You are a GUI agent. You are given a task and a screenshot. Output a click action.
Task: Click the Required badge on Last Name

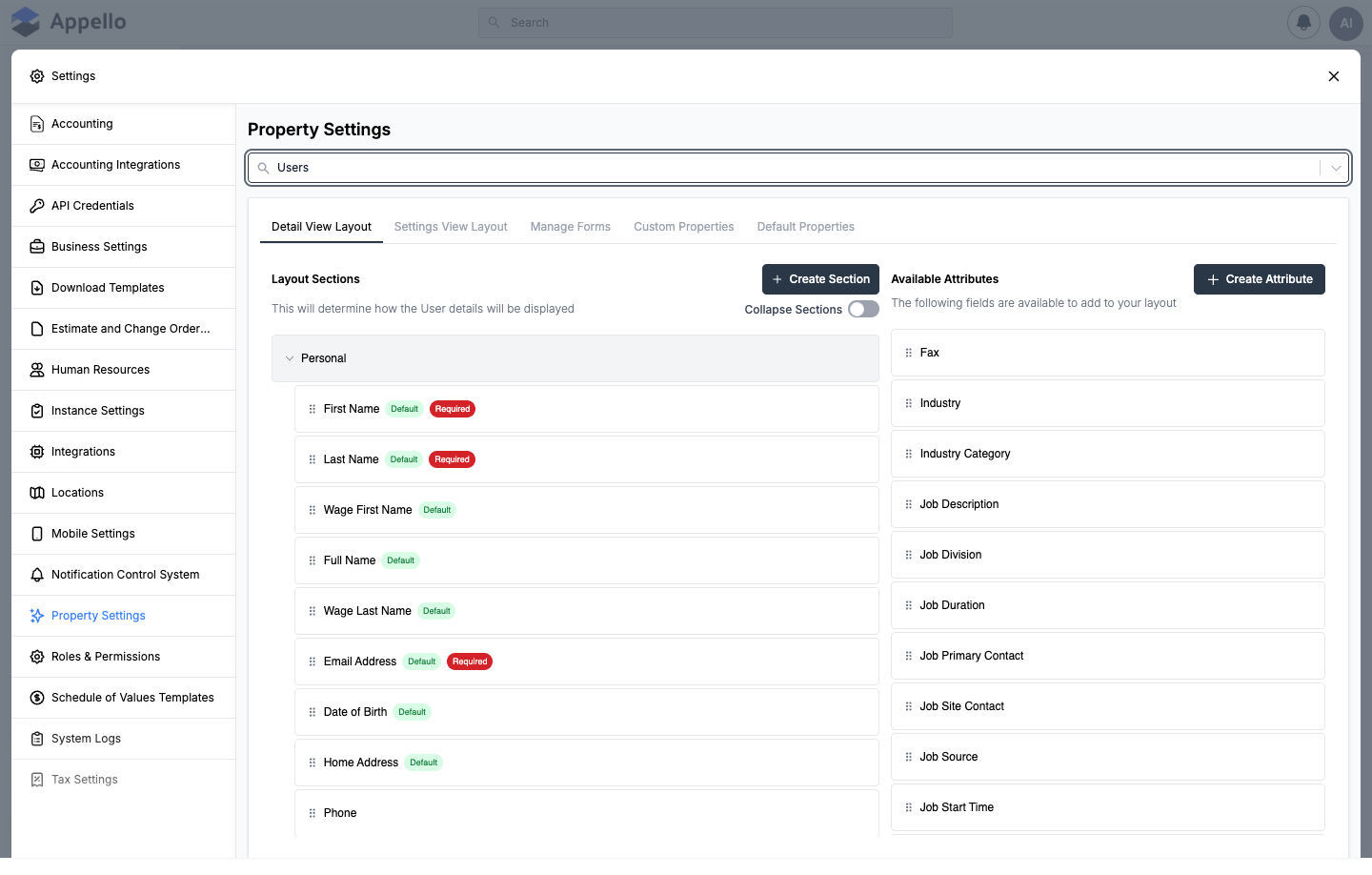tap(452, 459)
